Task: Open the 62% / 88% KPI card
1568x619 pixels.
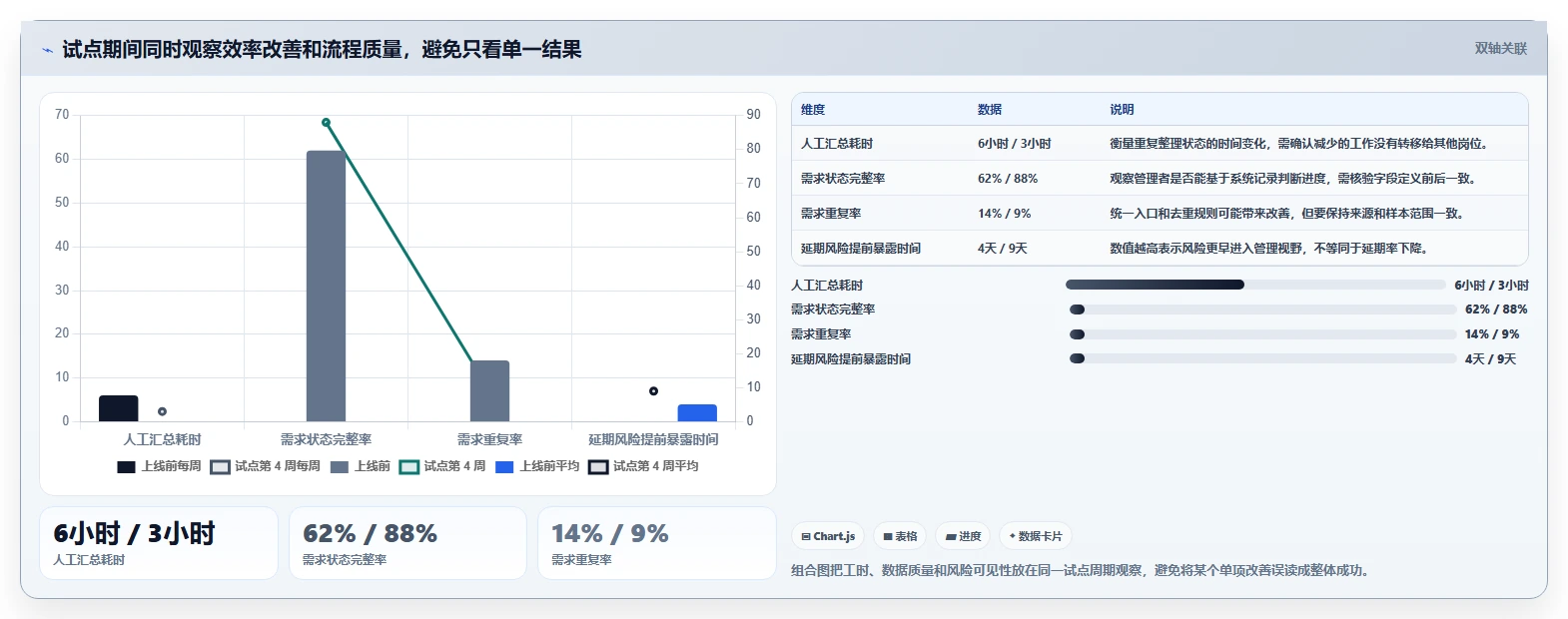Action: point(407,543)
